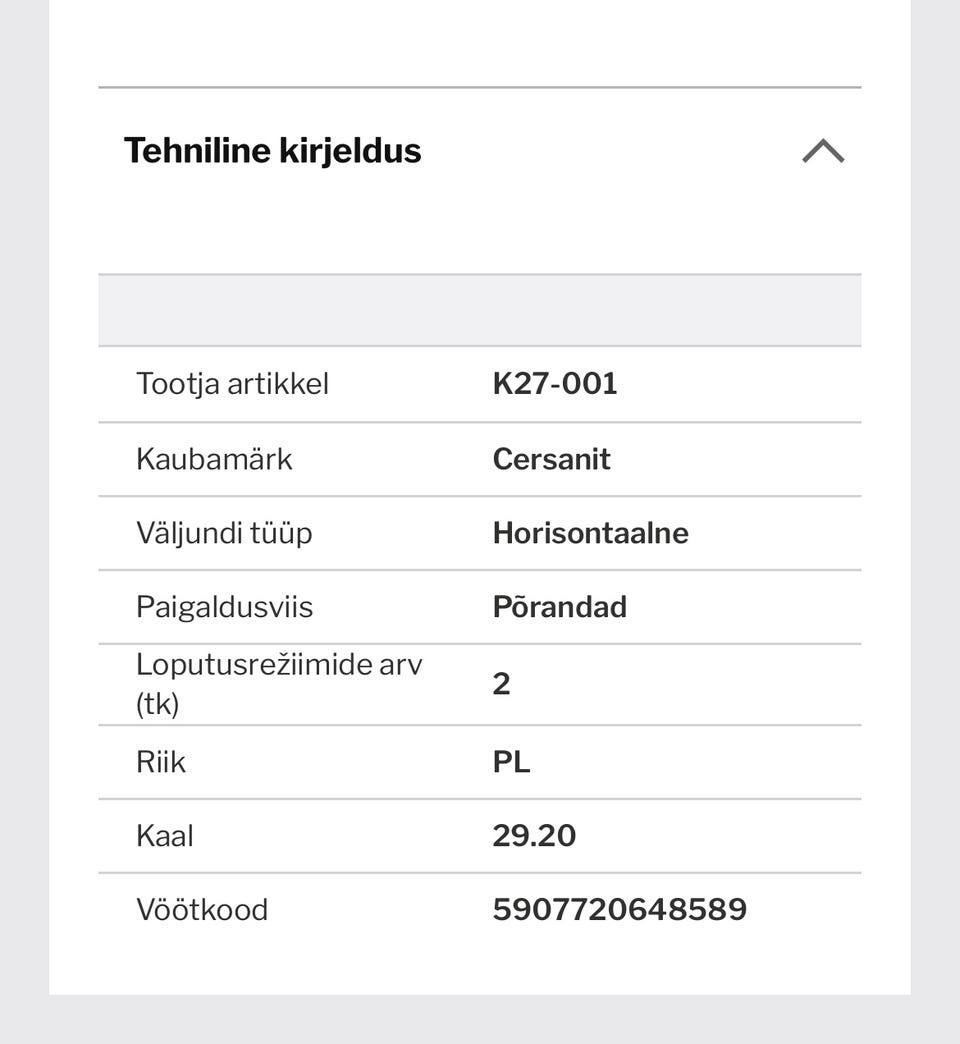960x1044 pixels.
Task: Click the Kaubamärk row label
Action: tap(214, 459)
